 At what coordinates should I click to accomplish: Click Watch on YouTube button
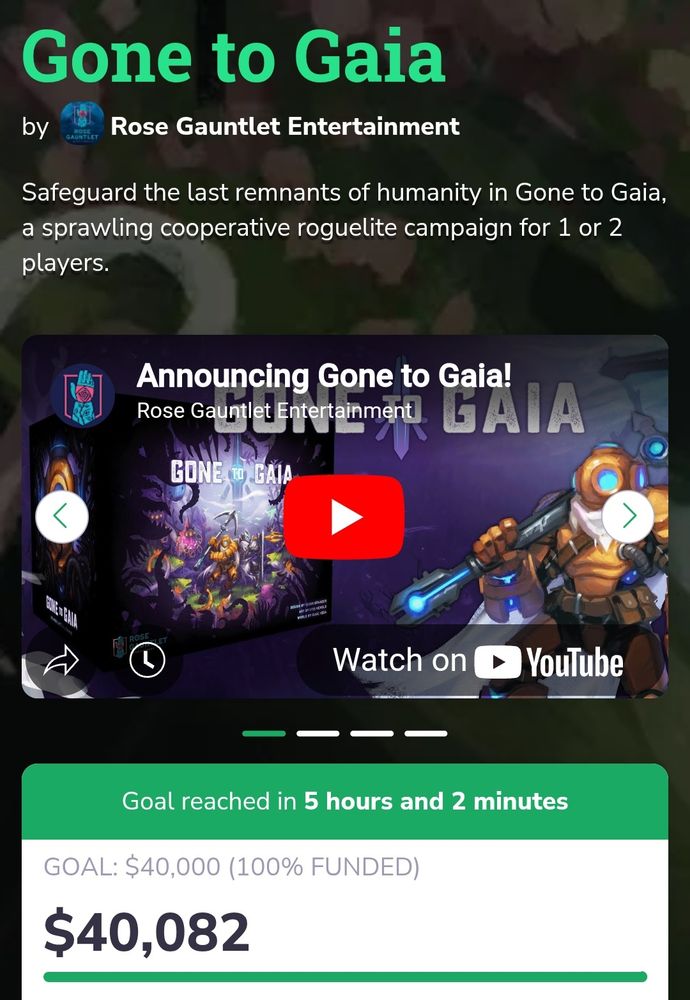coord(478,661)
